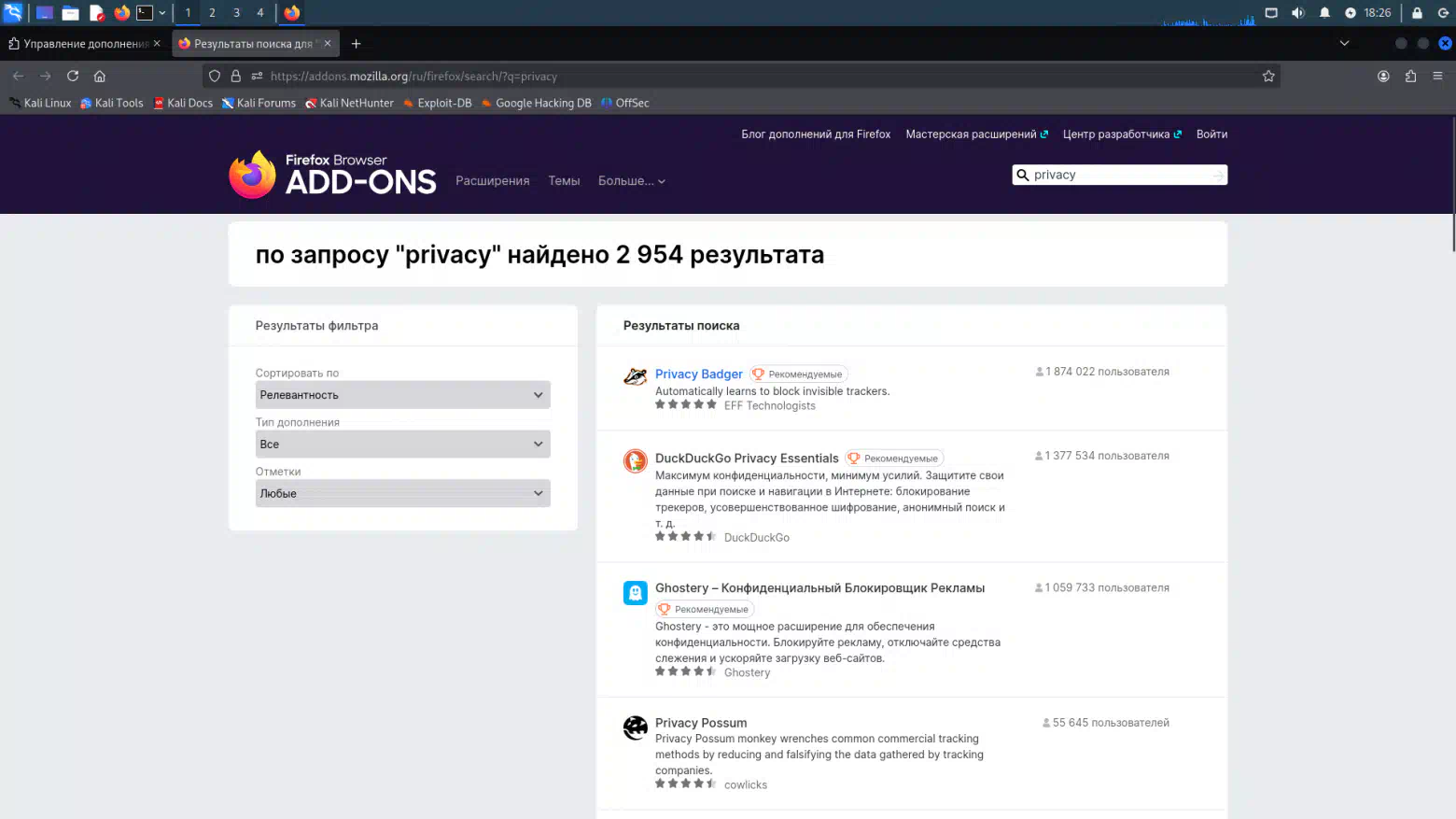Click the Рекомендуемые badge under Ghostery title
The height and width of the screenshot is (819, 1456).
(x=705, y=609)
